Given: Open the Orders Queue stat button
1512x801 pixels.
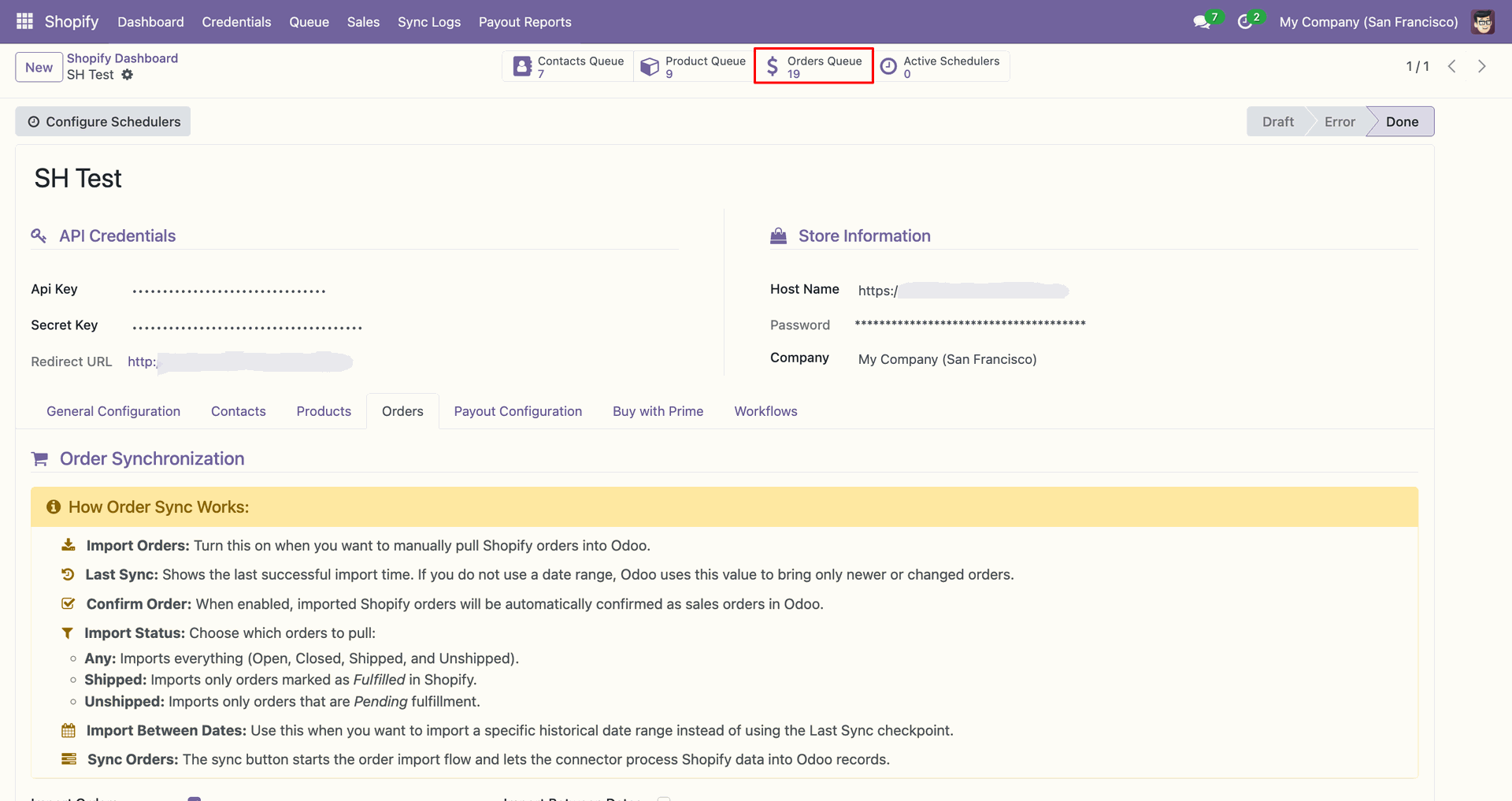Looking at the screenshot, I should click(x=813, y=67).
